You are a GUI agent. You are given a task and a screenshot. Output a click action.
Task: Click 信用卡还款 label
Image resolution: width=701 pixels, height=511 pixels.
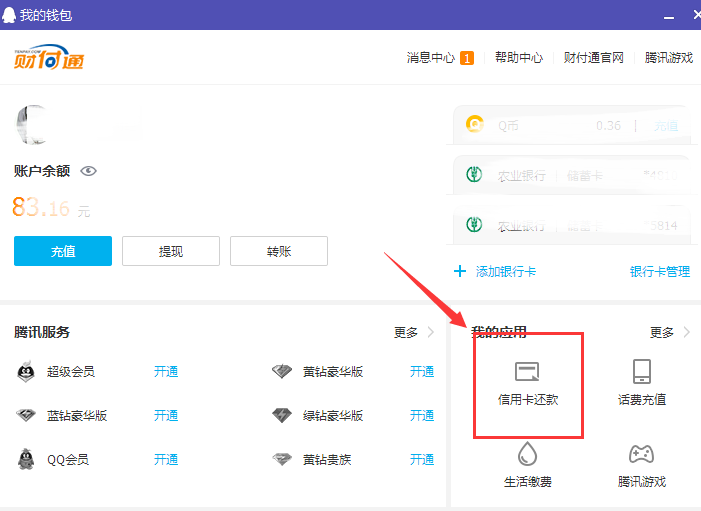[528, 399]
